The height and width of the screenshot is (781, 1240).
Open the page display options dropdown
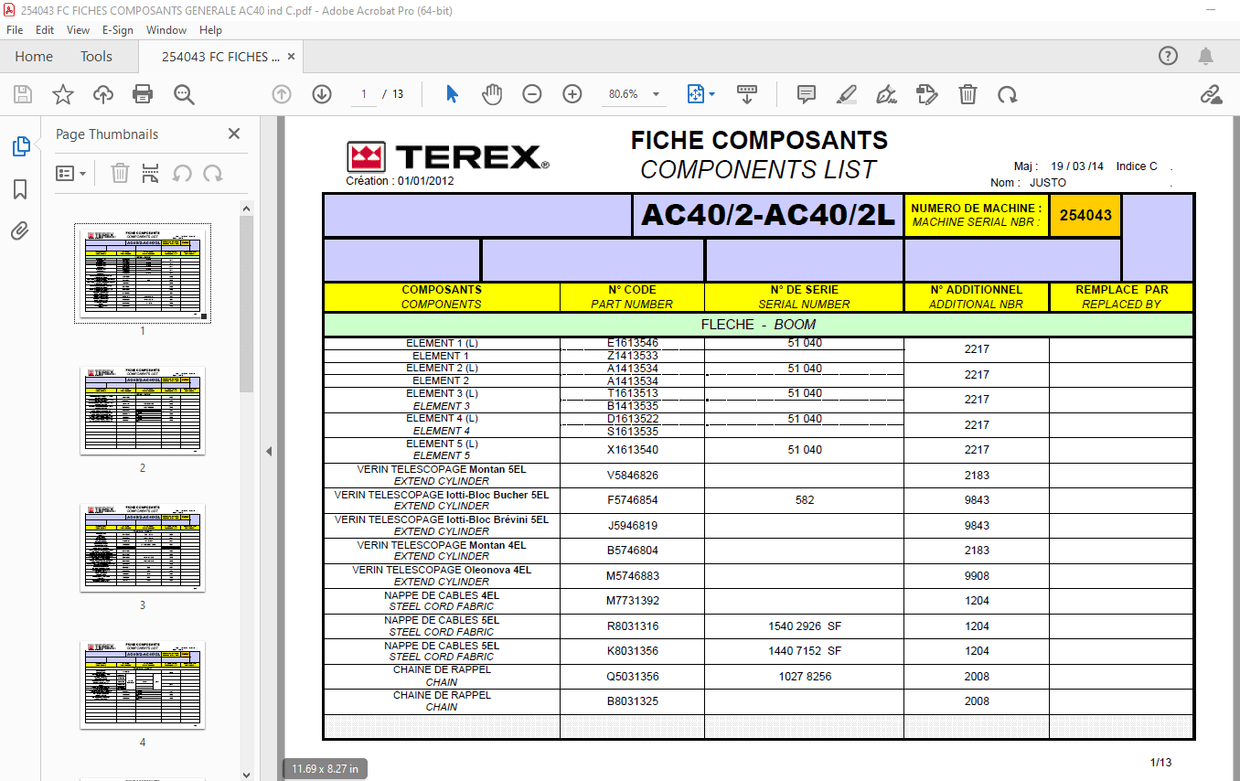[710, 93]
